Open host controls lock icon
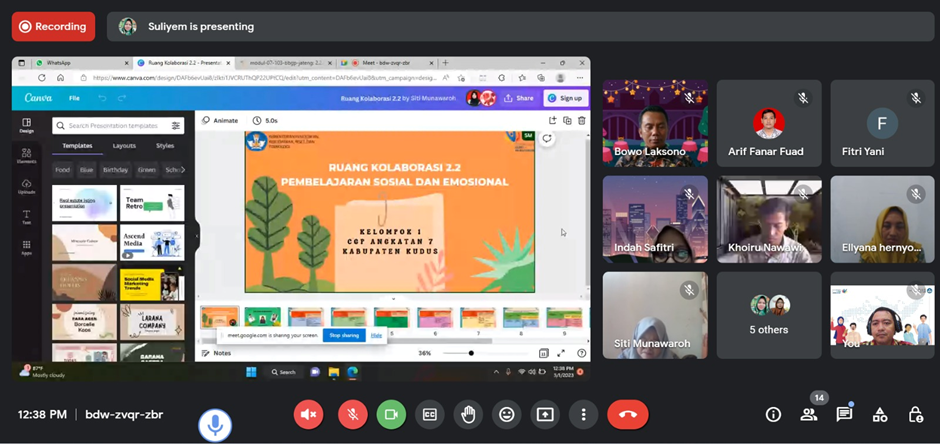 pyautogui.click(x=915, y=415)
